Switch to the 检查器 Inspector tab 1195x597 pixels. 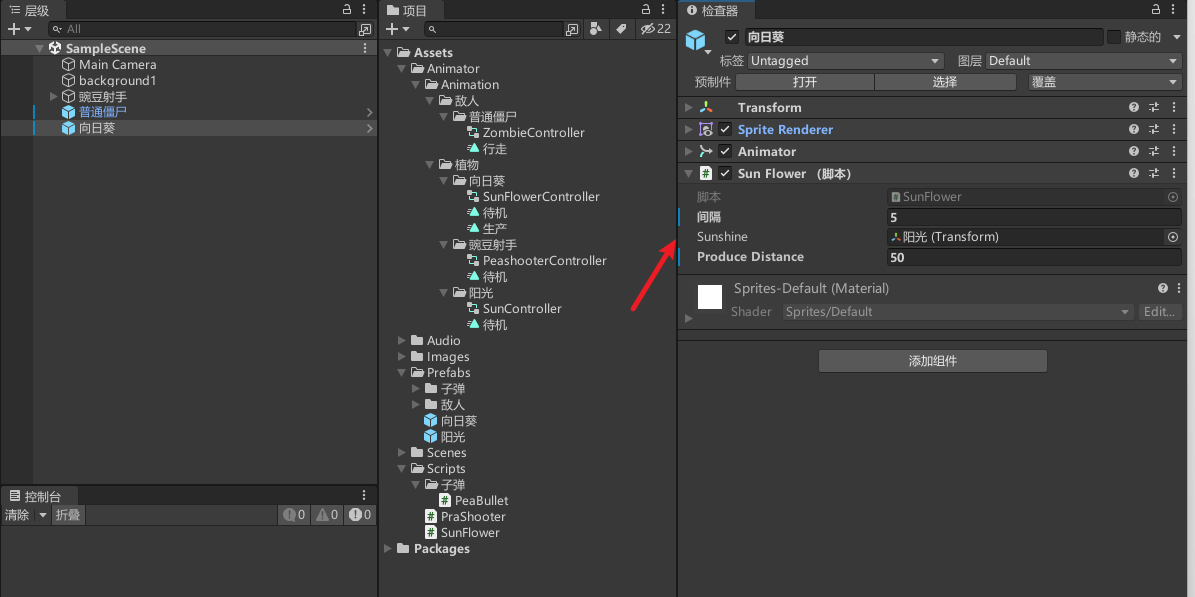point(716,10)
